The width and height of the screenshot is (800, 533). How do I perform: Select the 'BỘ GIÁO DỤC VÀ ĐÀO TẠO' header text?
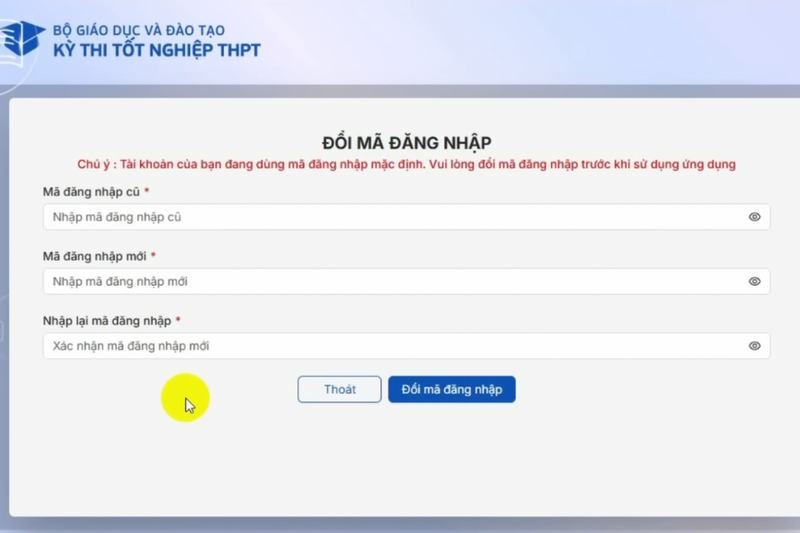139,30
